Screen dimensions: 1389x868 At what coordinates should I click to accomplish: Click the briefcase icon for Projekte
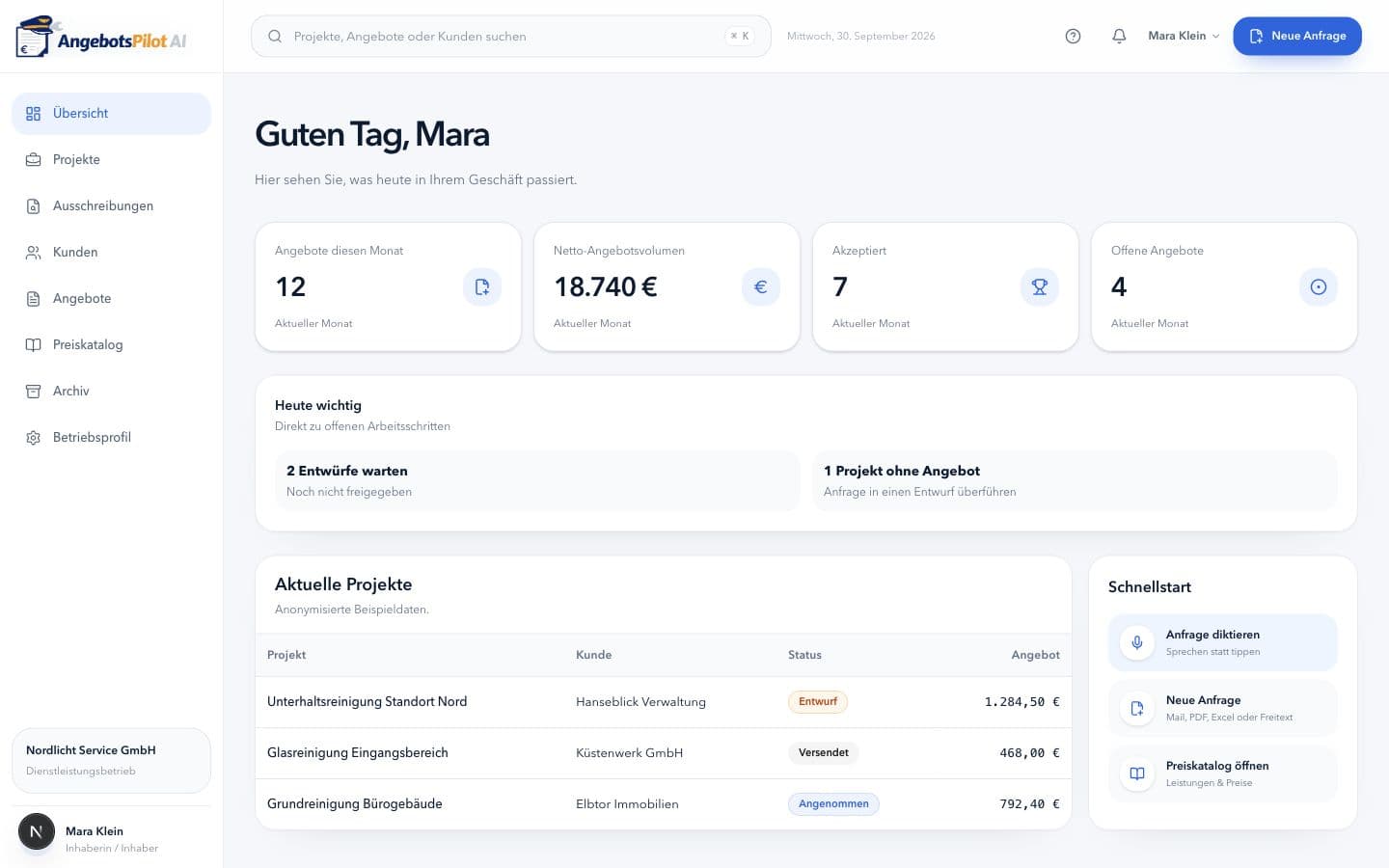tap(33, 159)
